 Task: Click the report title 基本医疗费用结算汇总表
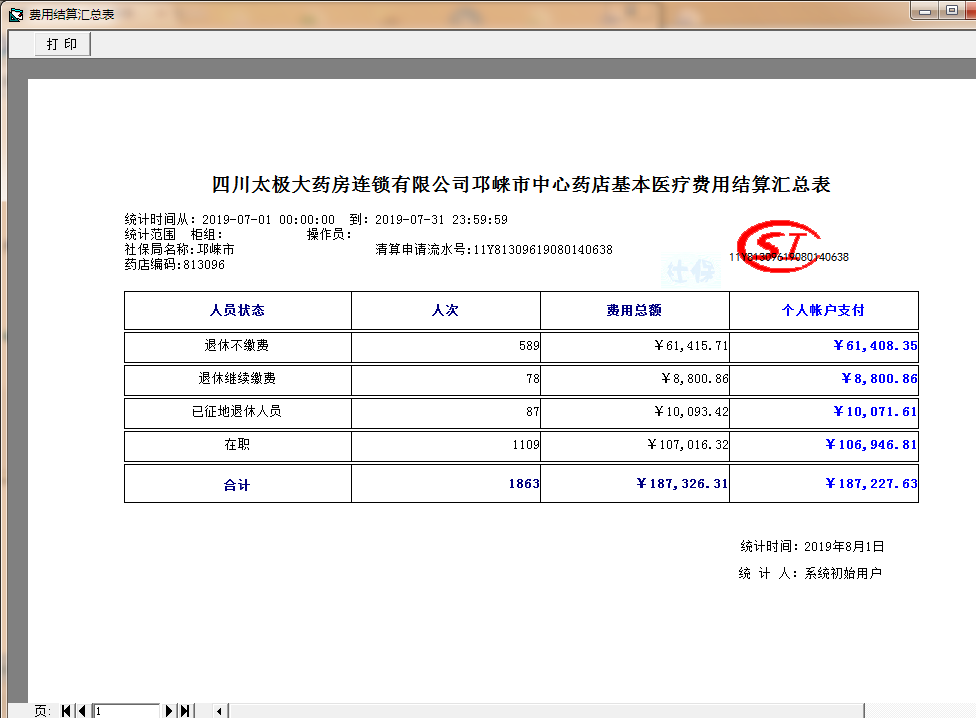(x=721, y=185)
